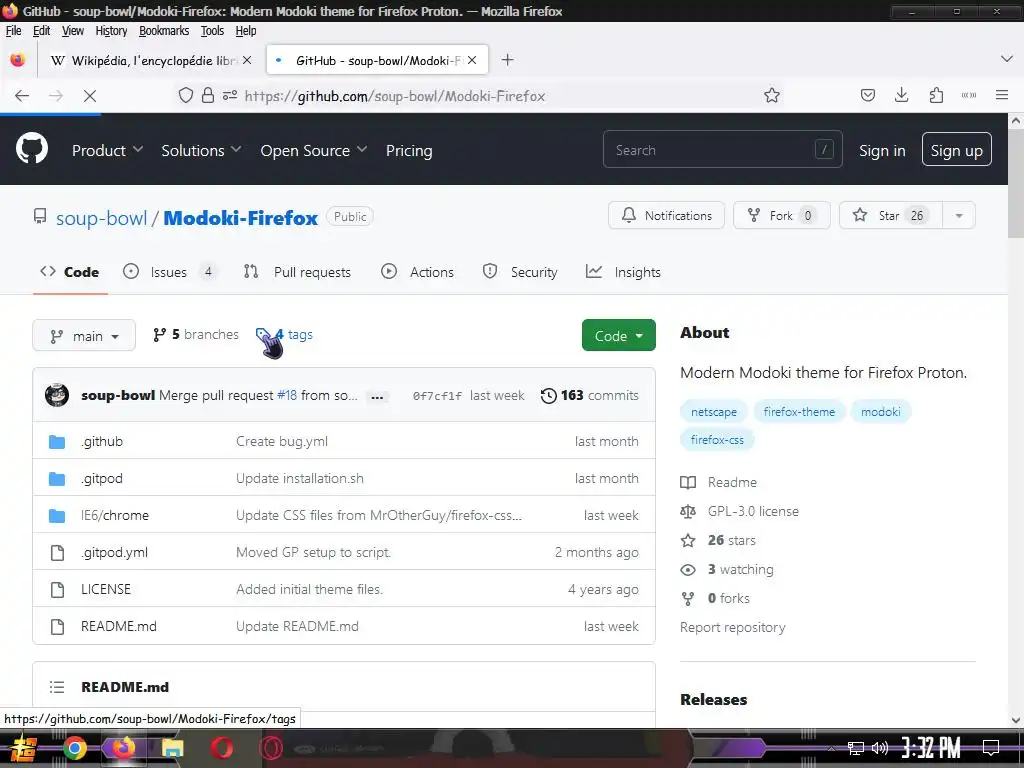Open the 163 commits link

(590, 396)
